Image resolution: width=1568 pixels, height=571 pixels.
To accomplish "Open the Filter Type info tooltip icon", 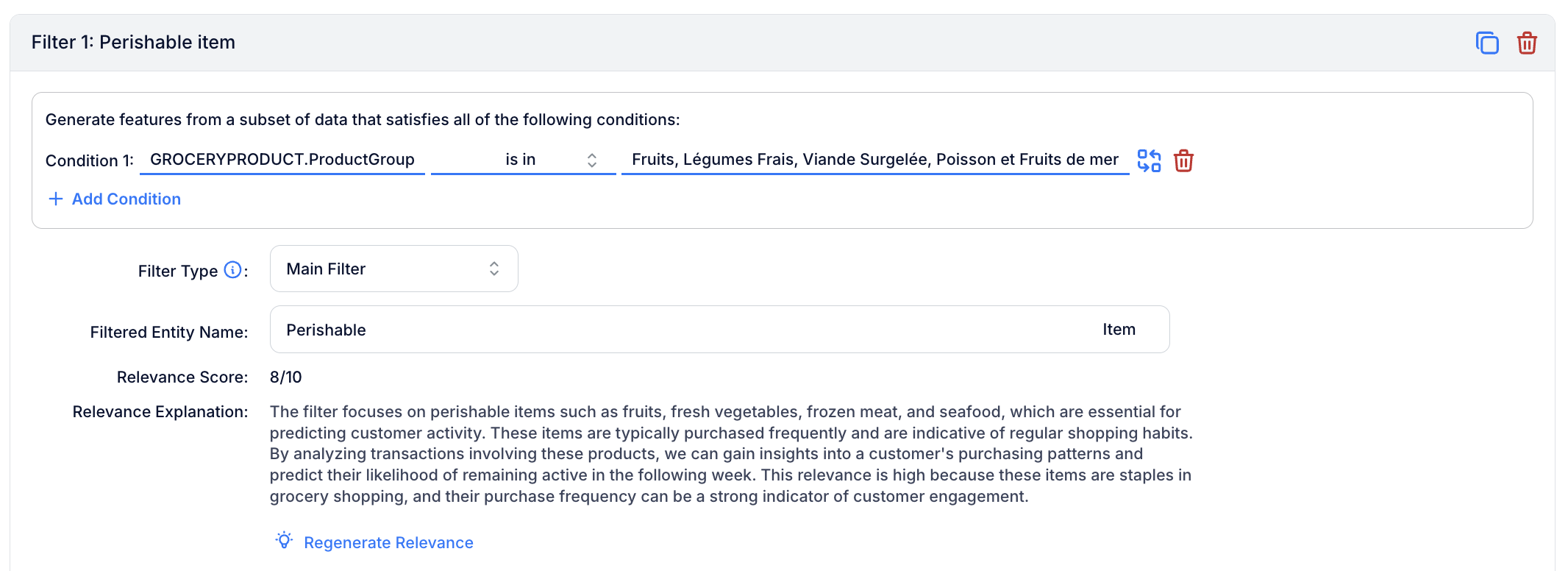I will [x=232, y=270].
